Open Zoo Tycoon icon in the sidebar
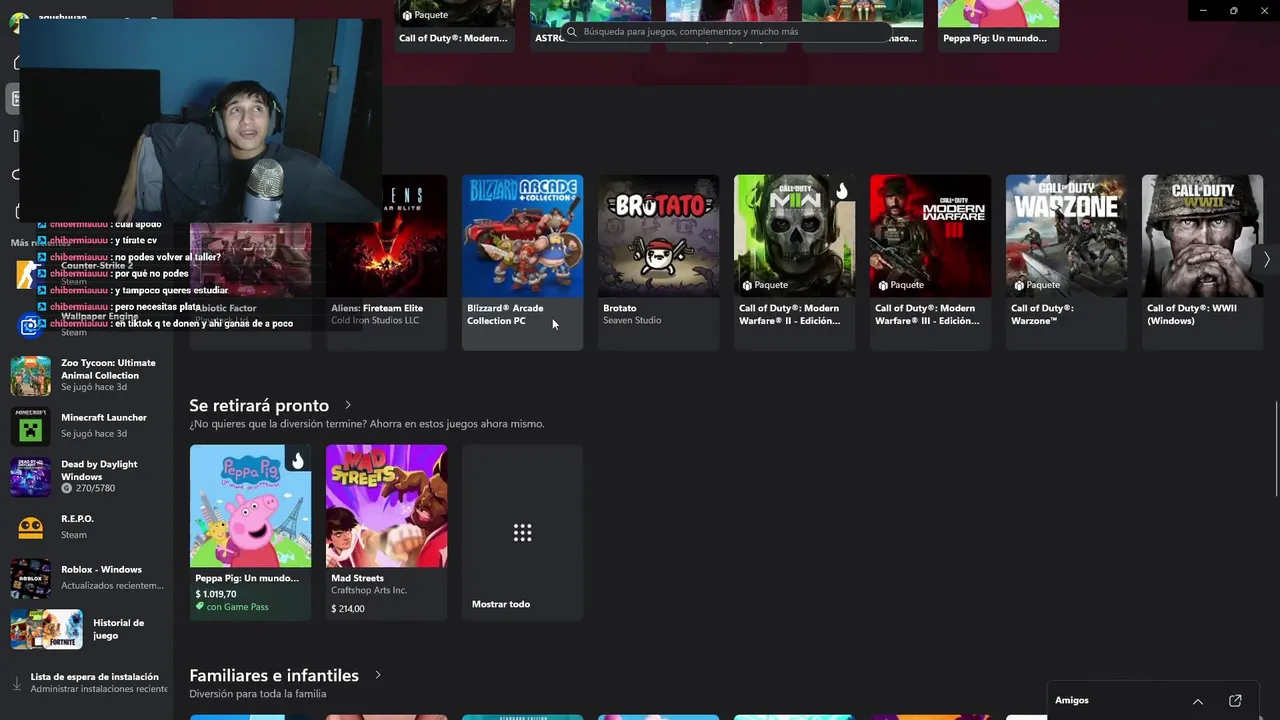The height and width of the screenshot is (720, 1280). click(30, 376)
